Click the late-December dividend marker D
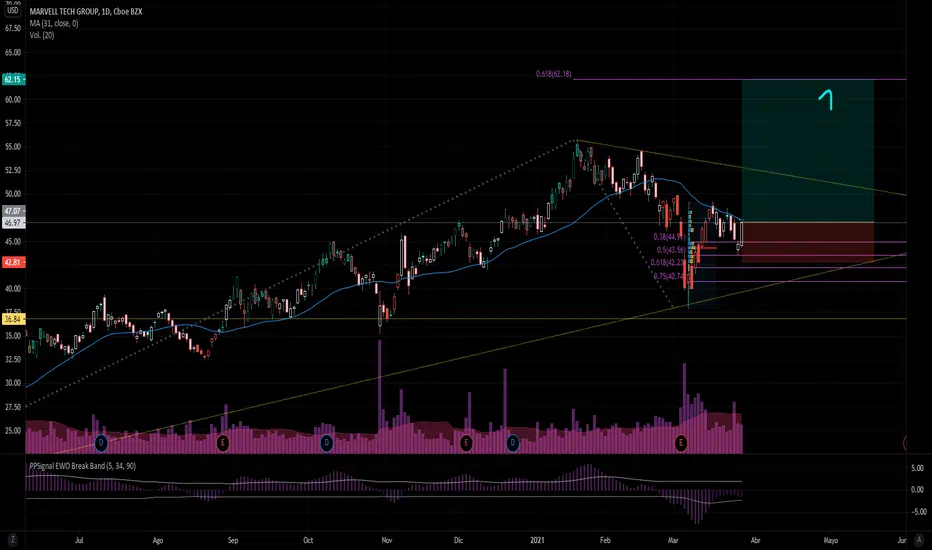 tap(512, 443)
